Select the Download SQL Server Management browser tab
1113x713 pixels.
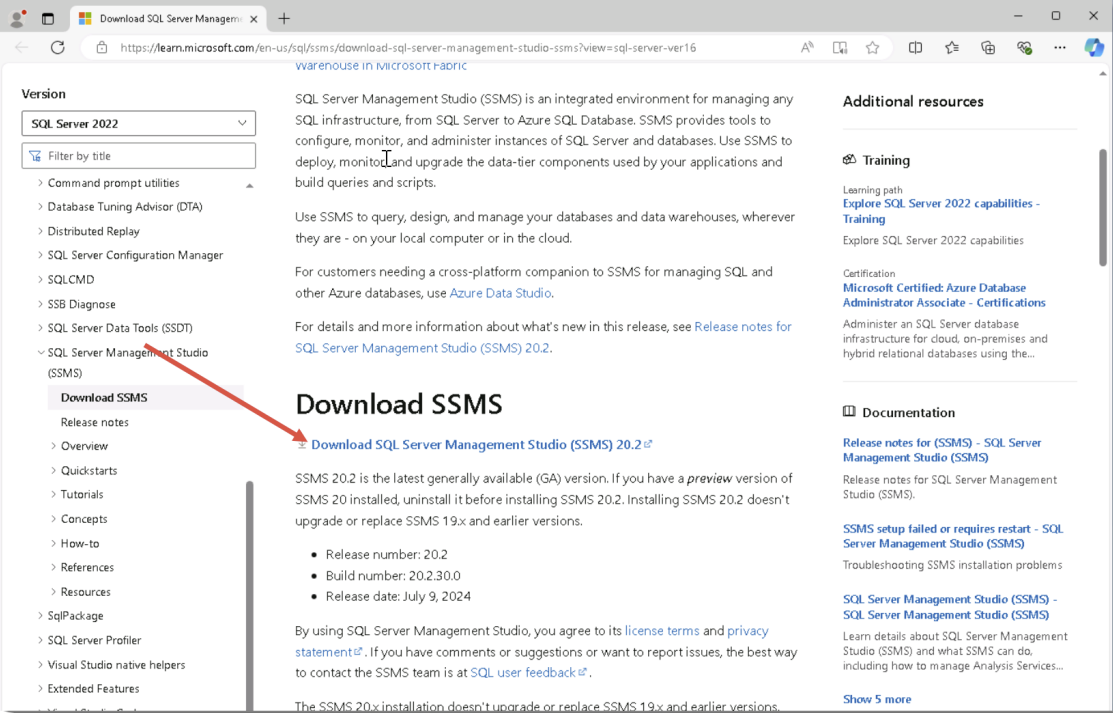168,19
